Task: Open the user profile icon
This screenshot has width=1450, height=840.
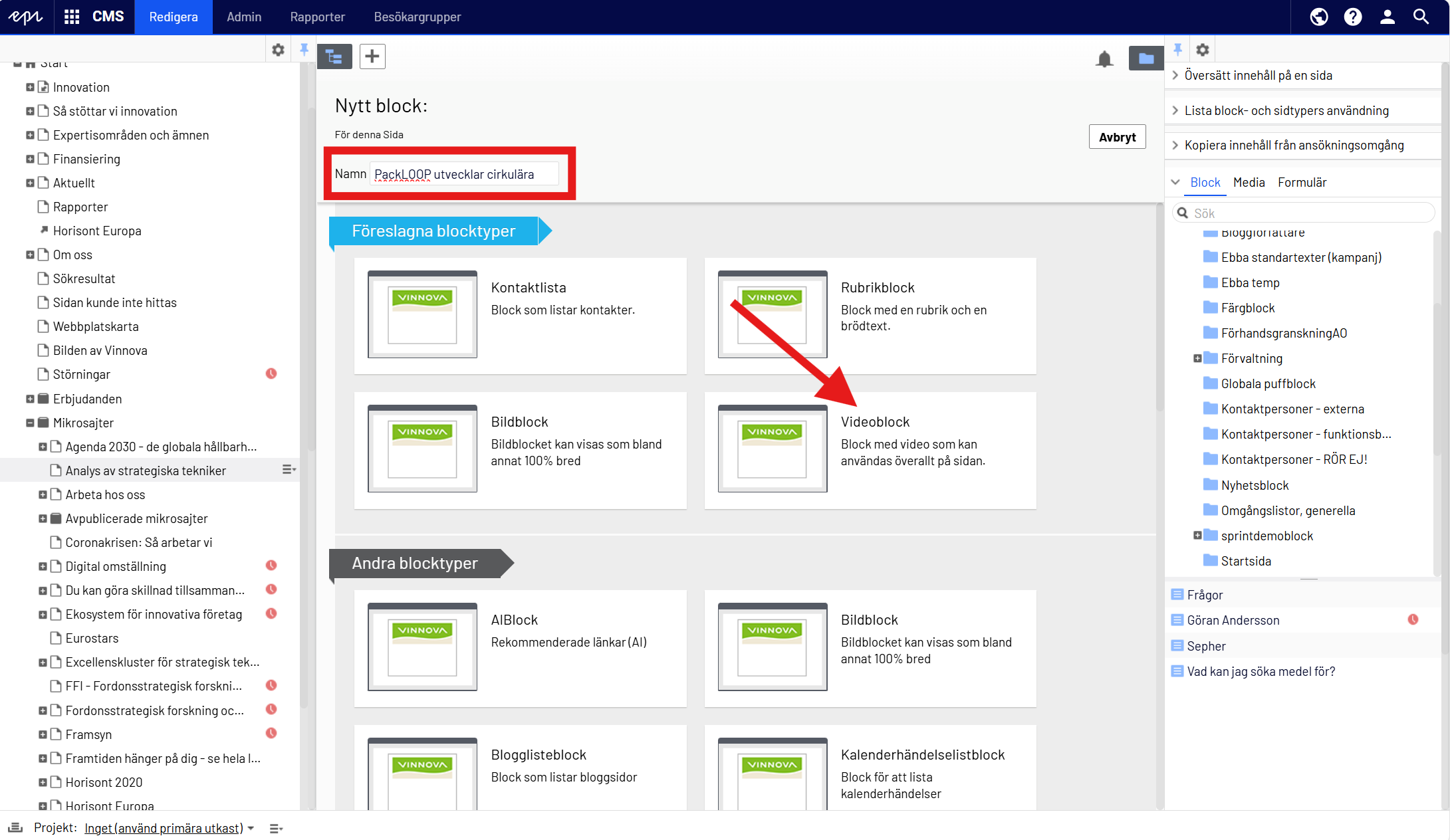Action: point(1387,17)
